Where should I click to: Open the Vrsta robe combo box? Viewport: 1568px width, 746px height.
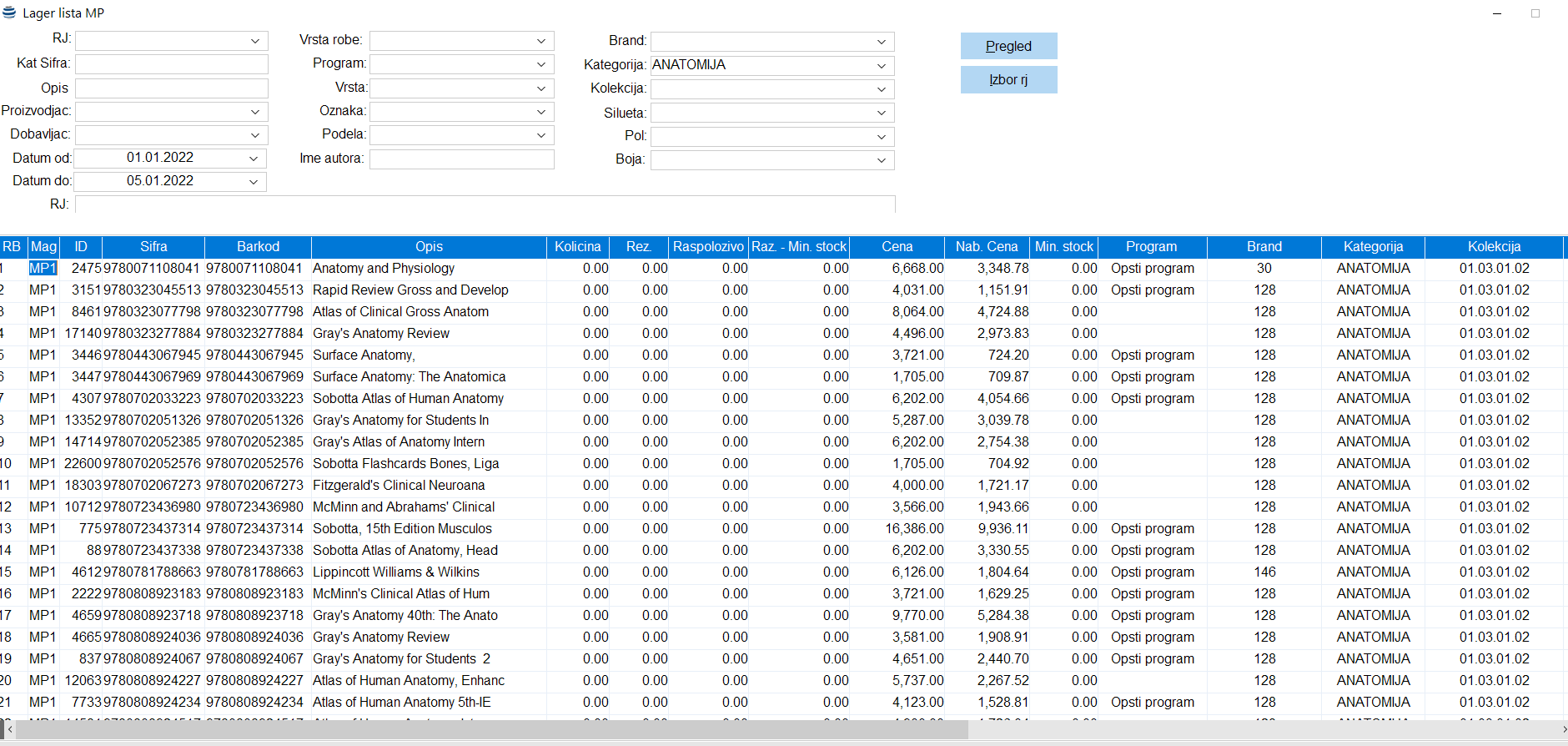[540, 41]
